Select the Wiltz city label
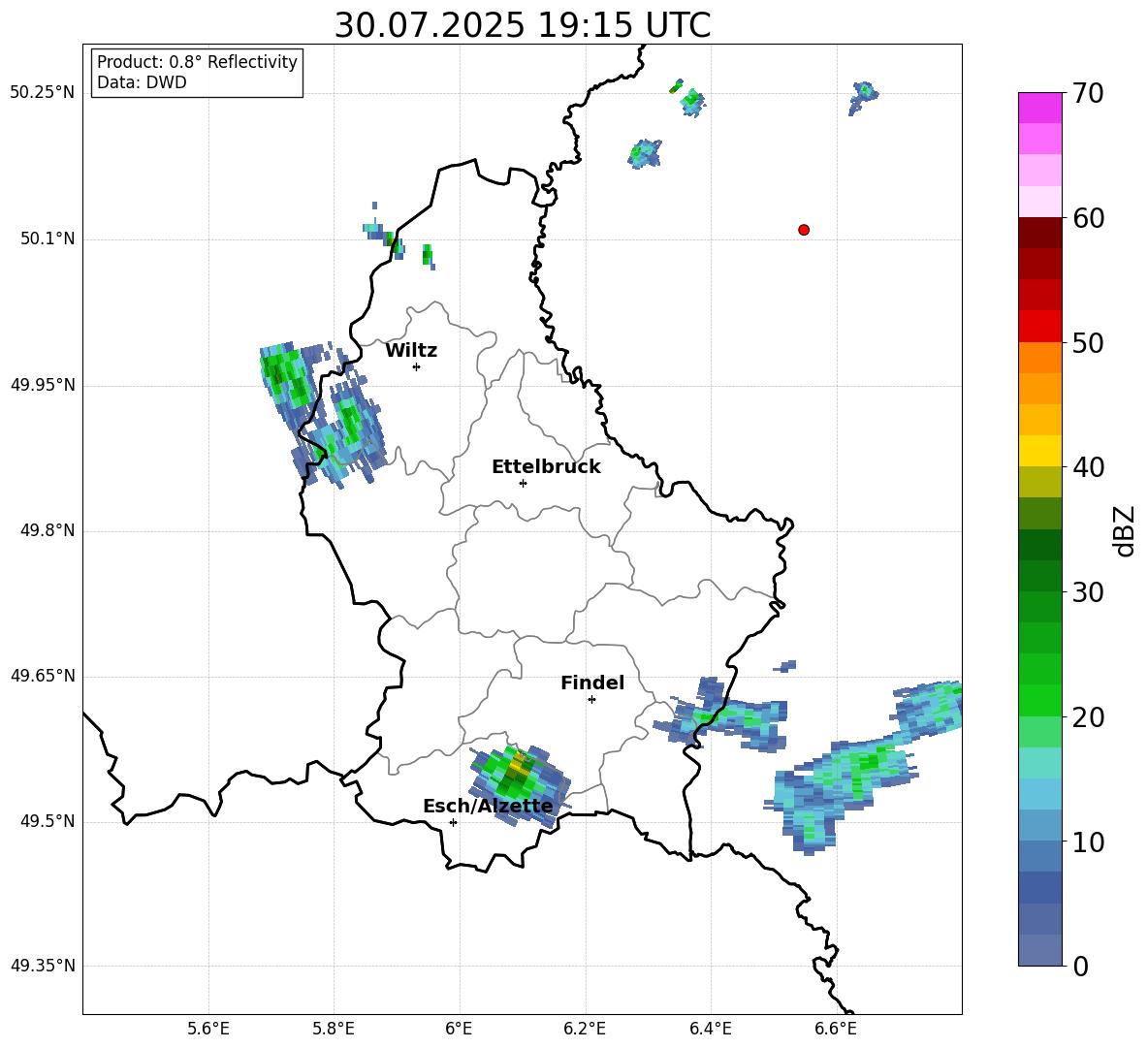 411,351
